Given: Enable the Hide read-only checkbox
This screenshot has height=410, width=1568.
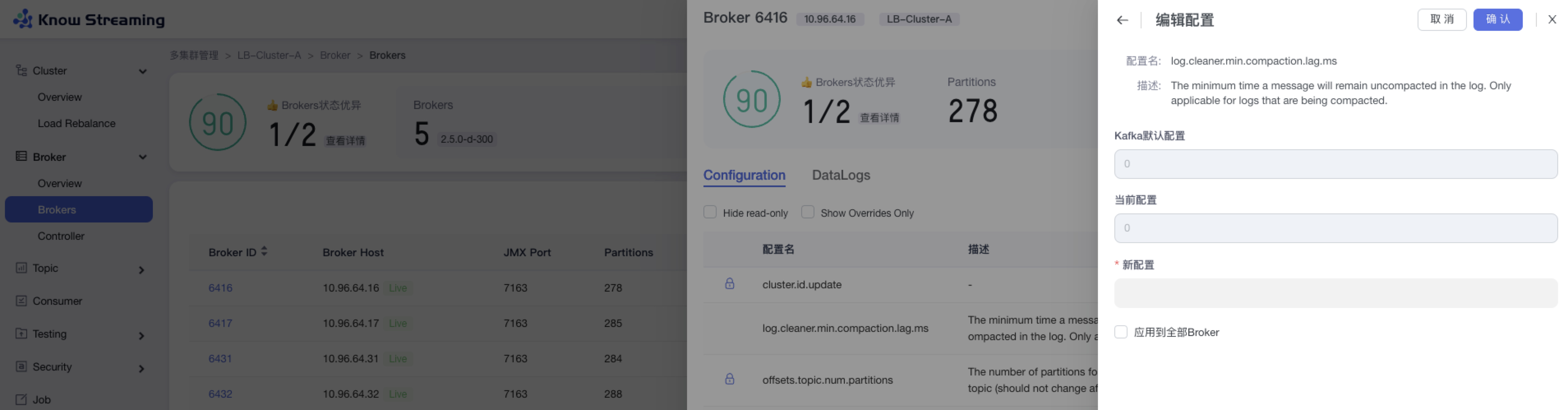Looking at the screenshot, I should 710,212.
